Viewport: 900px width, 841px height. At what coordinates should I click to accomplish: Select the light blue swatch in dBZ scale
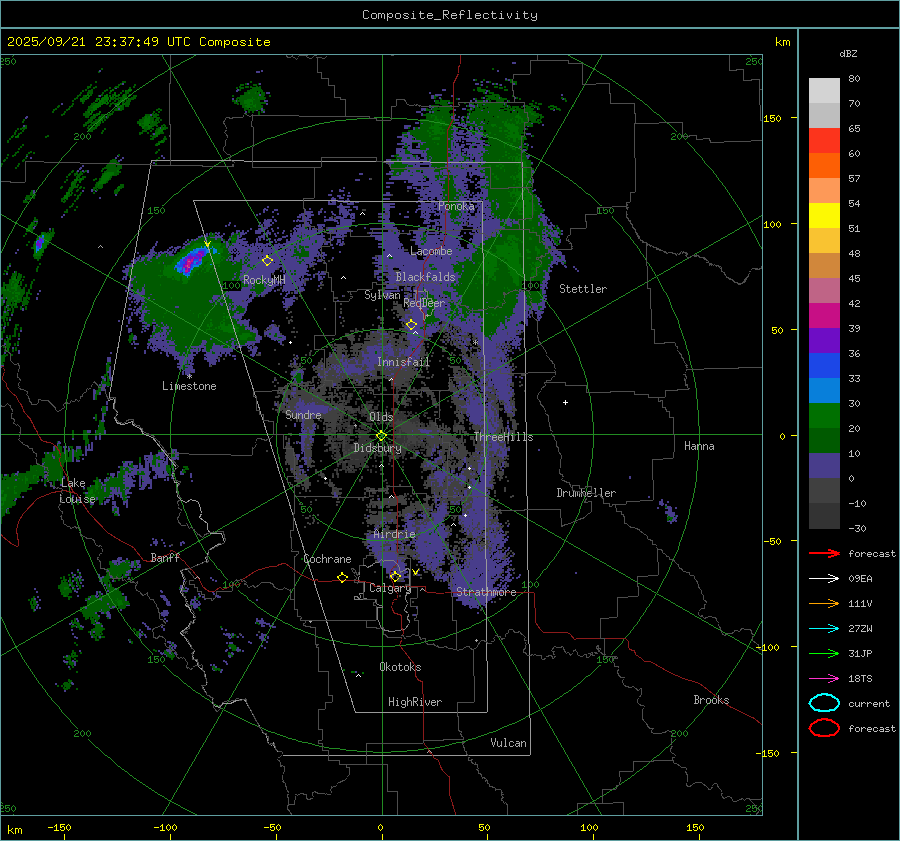point(824,391)
